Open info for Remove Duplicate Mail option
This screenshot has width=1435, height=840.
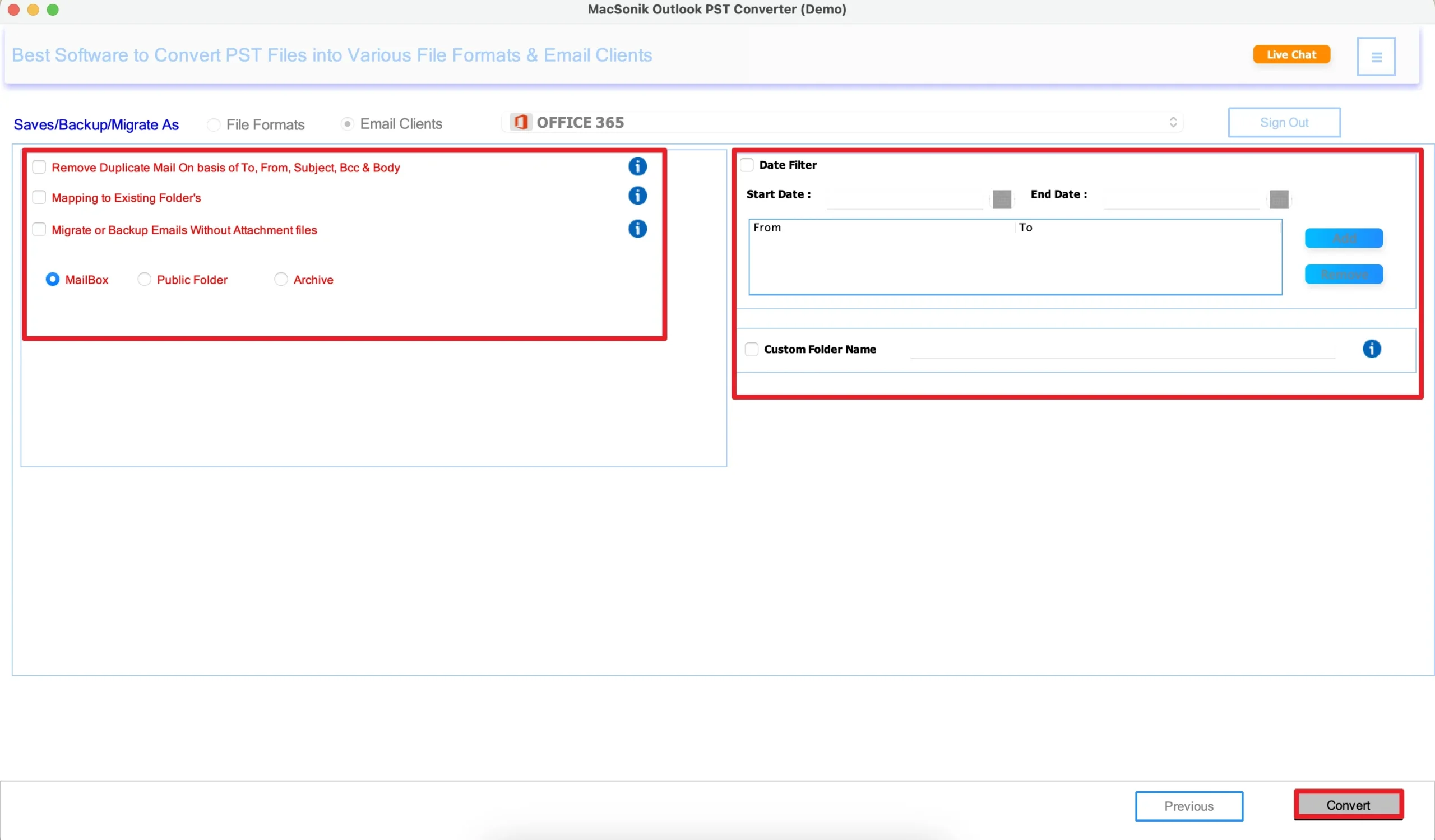point(637,166)
